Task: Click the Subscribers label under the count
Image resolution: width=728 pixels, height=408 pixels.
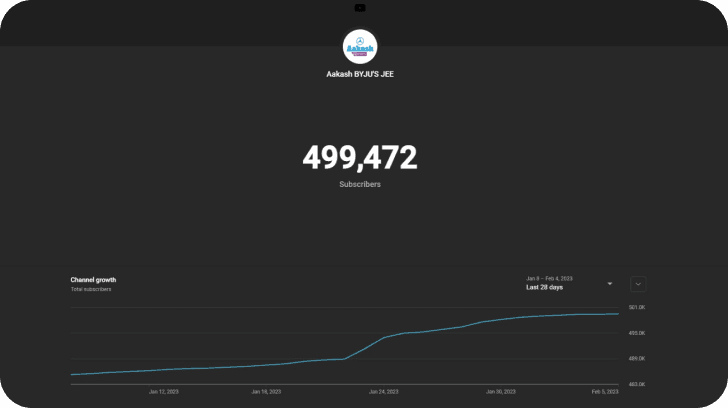Action: 360,184
